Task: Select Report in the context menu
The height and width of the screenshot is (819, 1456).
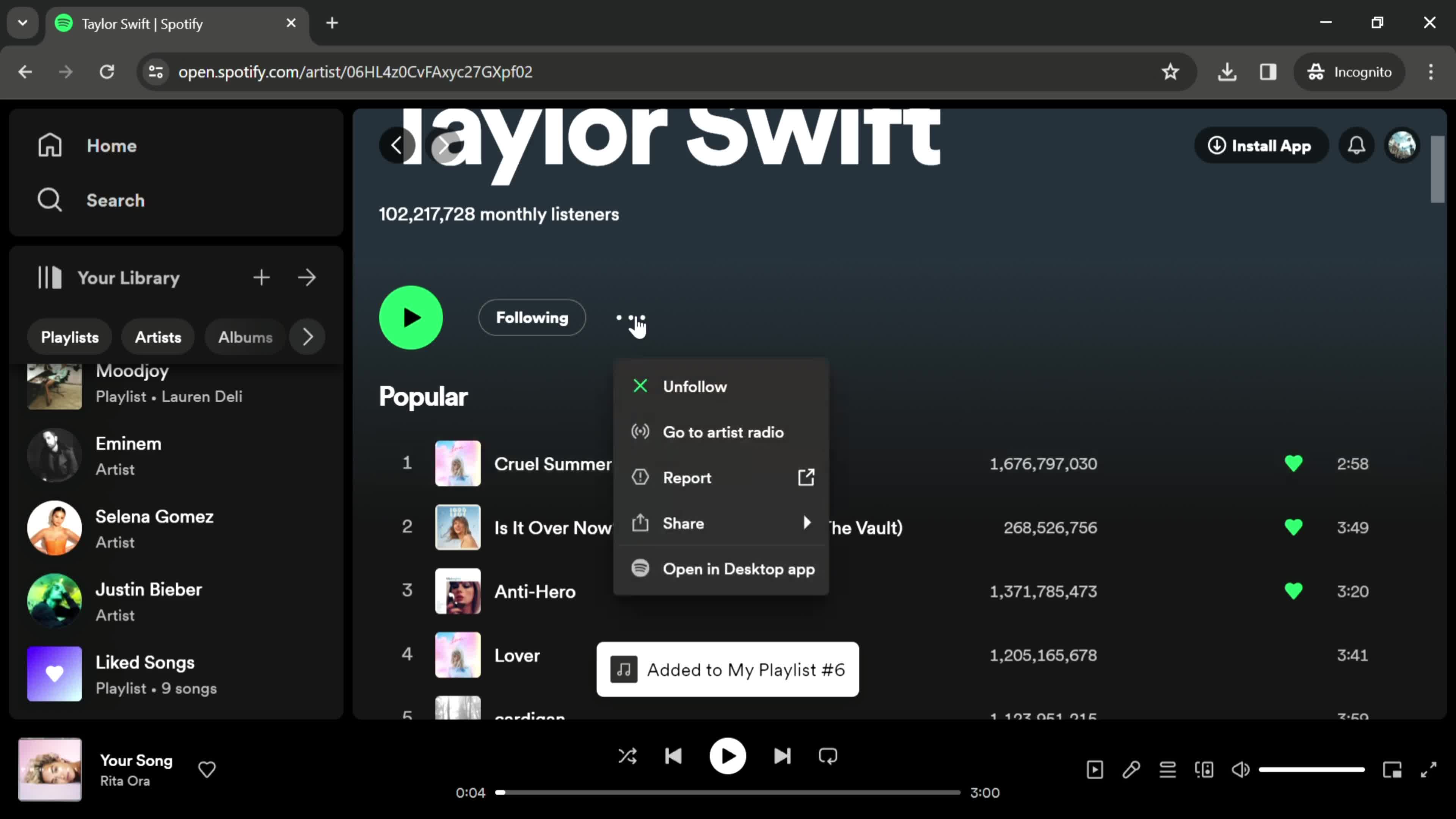Action: pos(721,478)
